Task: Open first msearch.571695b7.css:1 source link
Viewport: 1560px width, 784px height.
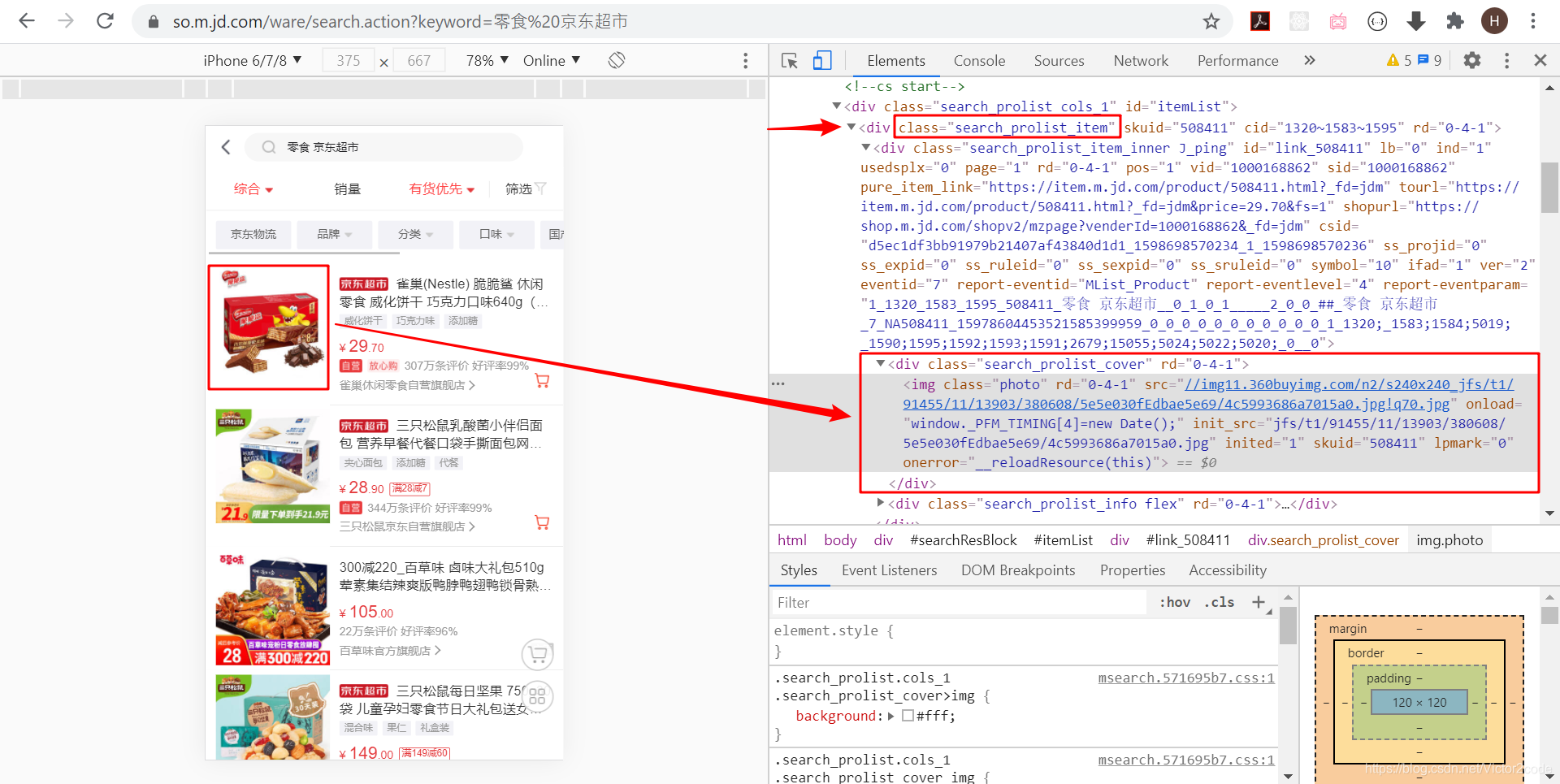Action: [1186, 678]
